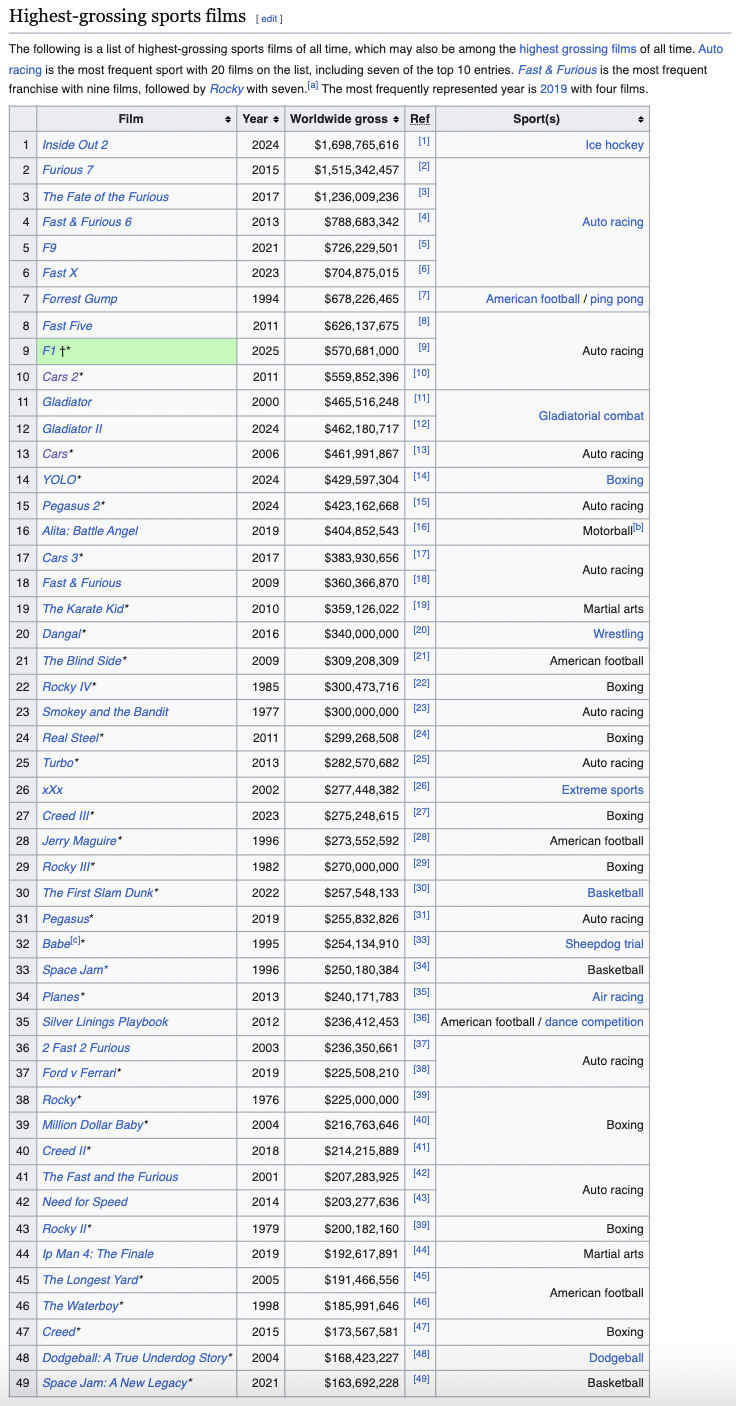Image resolution: width=736 pixels, height=1406 pixels.
Task: Open Dangal film link
Action: tap(61, 634)
